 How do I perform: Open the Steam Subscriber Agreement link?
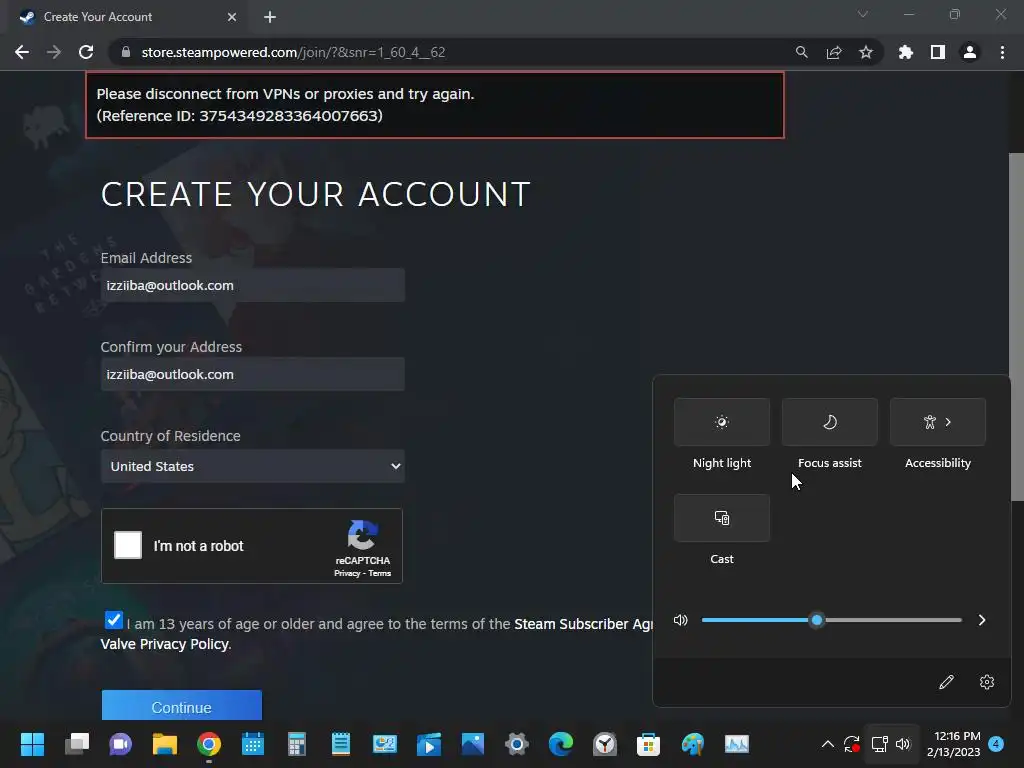[x=583, y=624]
